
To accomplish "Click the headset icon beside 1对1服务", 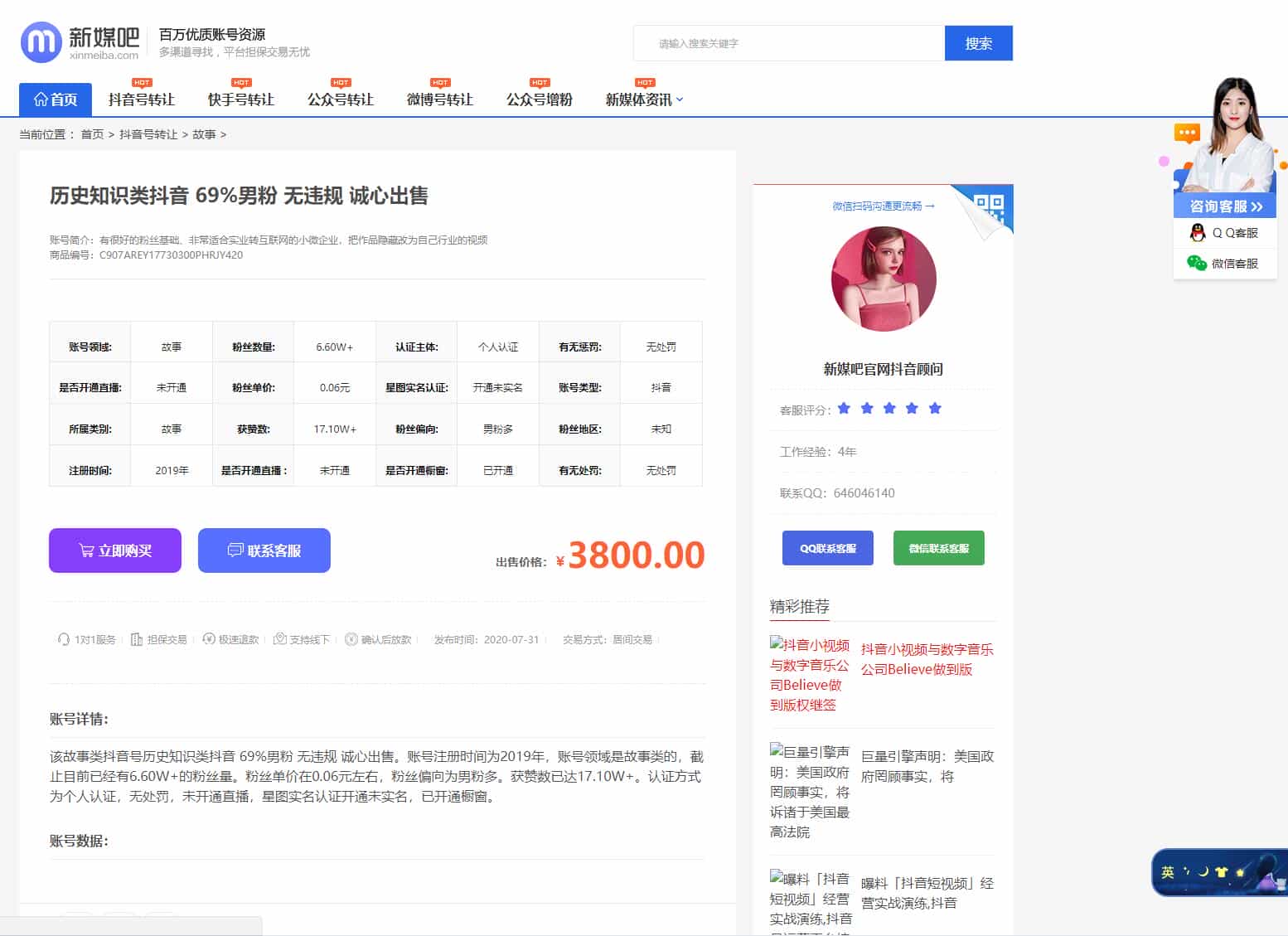I will [64, 639].
